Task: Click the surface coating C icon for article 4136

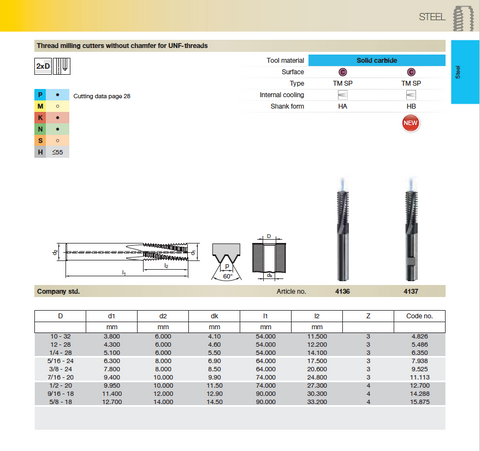Action: click(343, 72)
